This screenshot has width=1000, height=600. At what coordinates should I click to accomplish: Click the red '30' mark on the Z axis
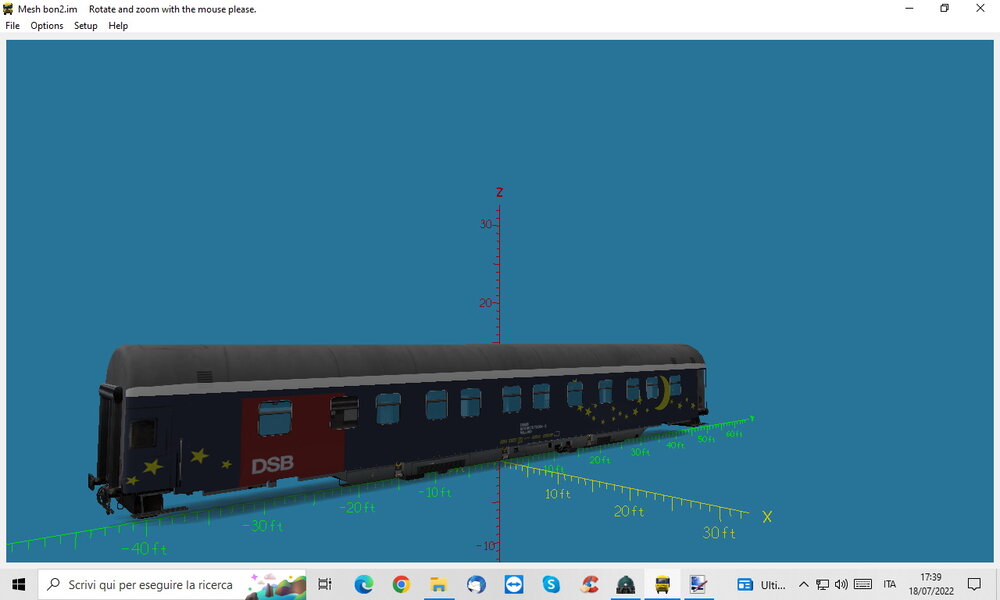(486, 224)
